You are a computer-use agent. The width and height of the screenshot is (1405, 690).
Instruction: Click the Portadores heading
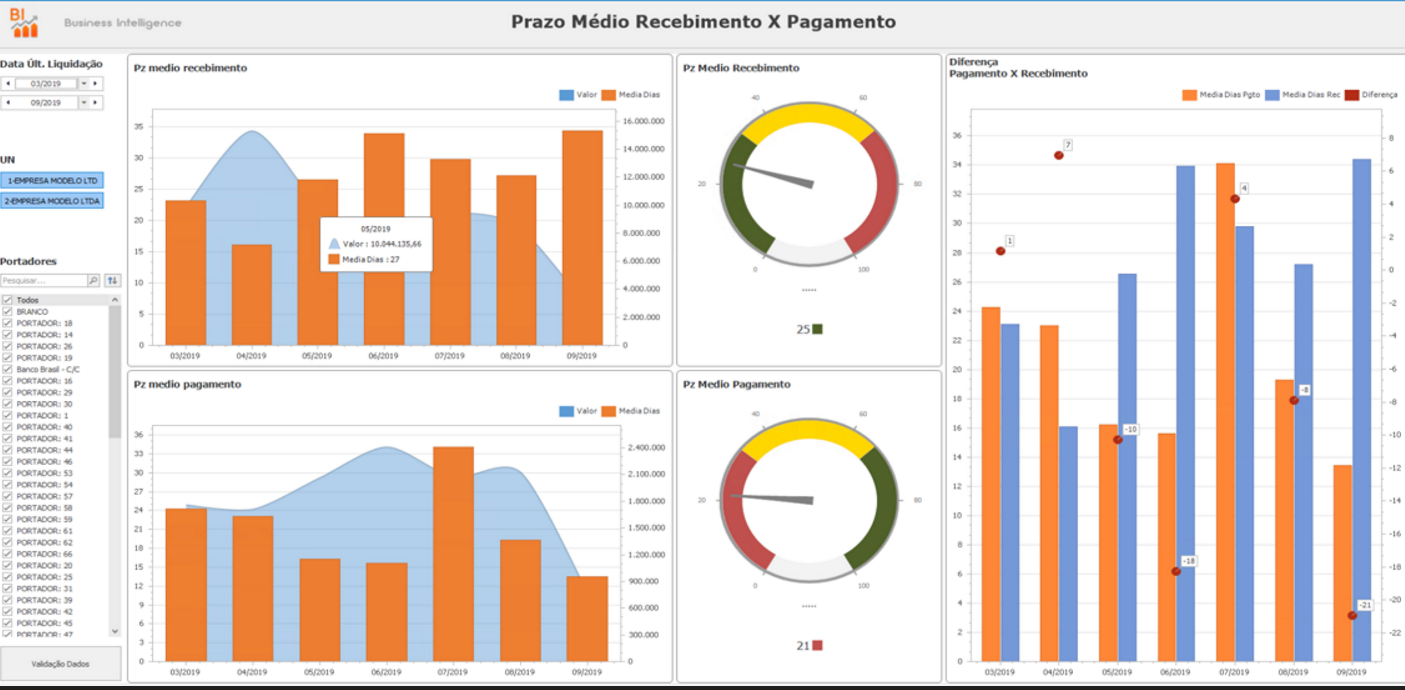tap(28, 262)
